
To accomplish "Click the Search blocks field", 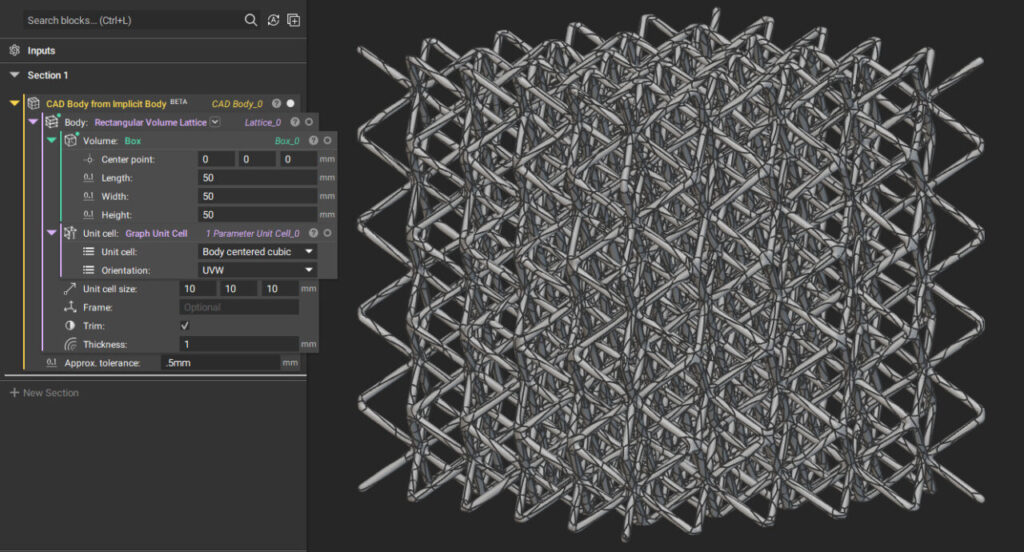I will click(x=134, y=20).
